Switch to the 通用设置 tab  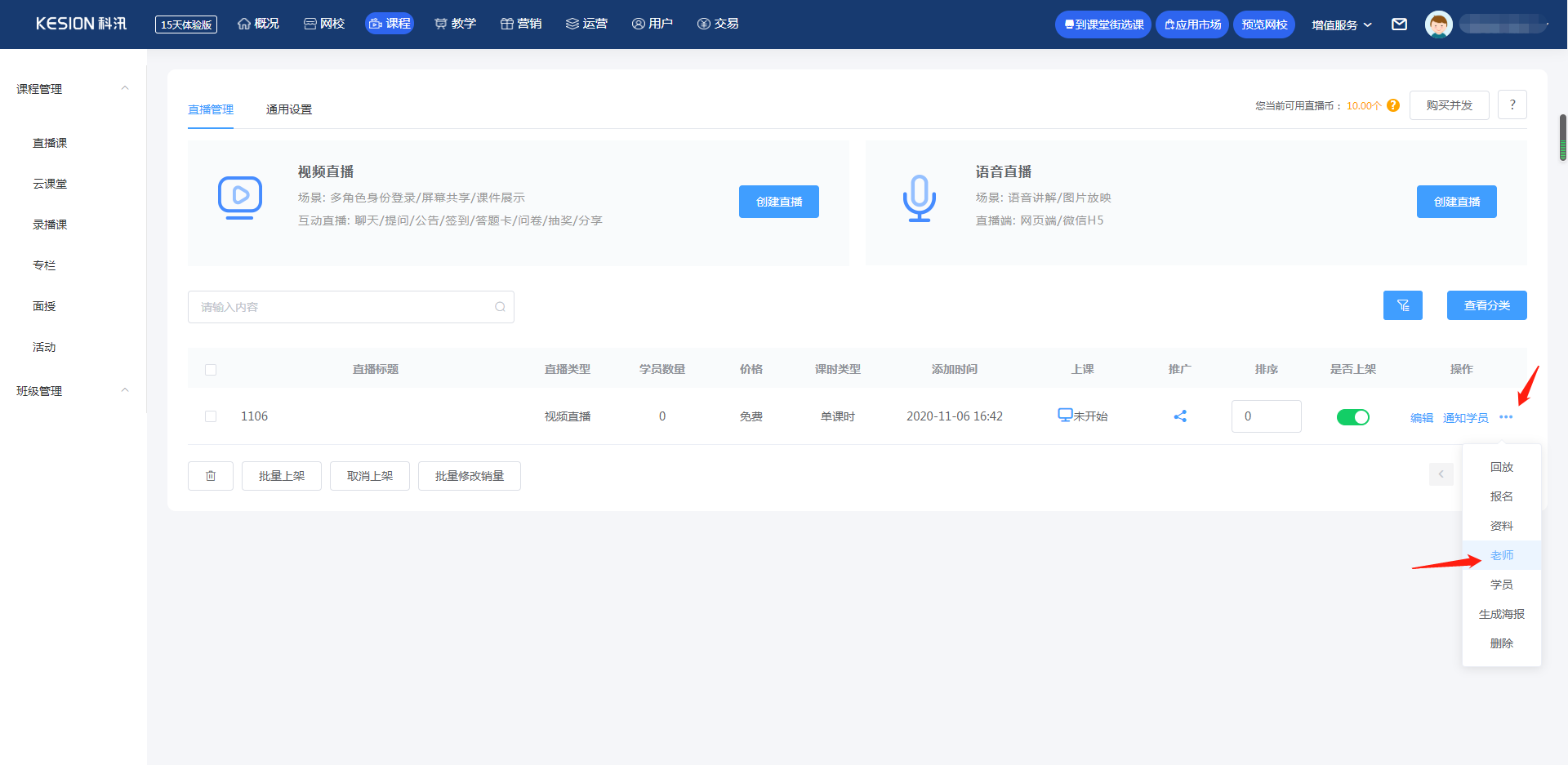pos(289,109)
